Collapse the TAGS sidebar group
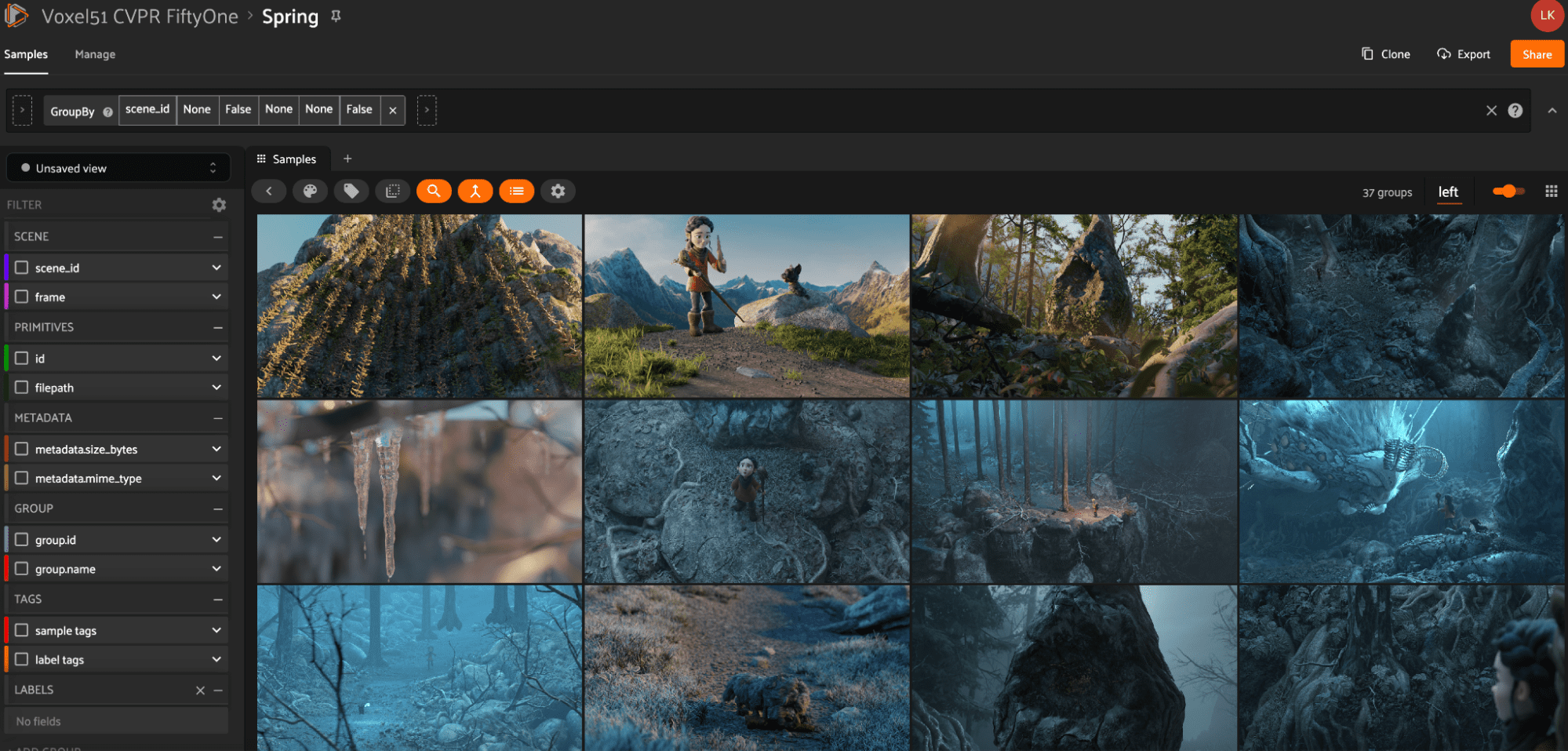Image resolution: width=1568 pixels, height=751 pixels. [x=218, y=600]
